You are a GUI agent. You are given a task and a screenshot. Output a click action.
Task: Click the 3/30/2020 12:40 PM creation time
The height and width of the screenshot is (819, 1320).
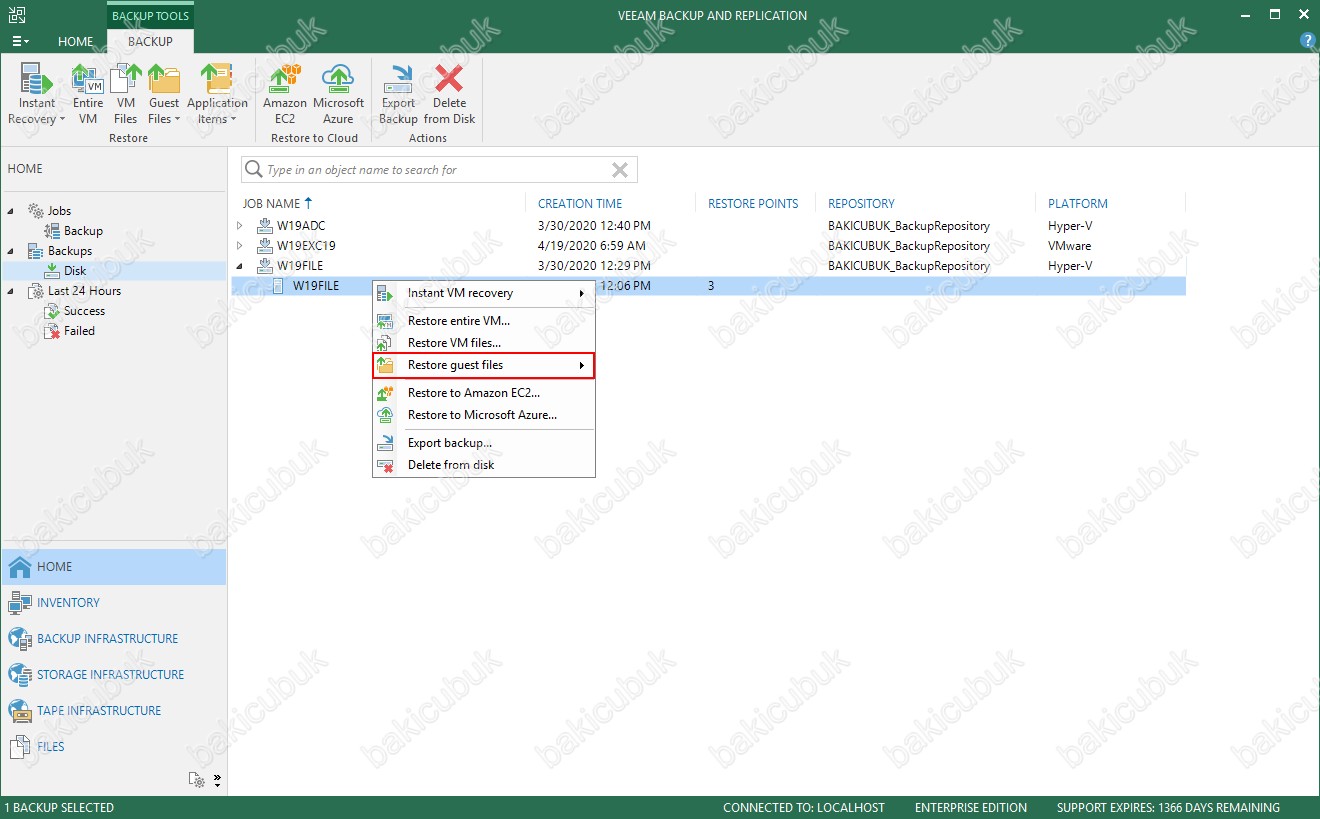pos(594,226)
